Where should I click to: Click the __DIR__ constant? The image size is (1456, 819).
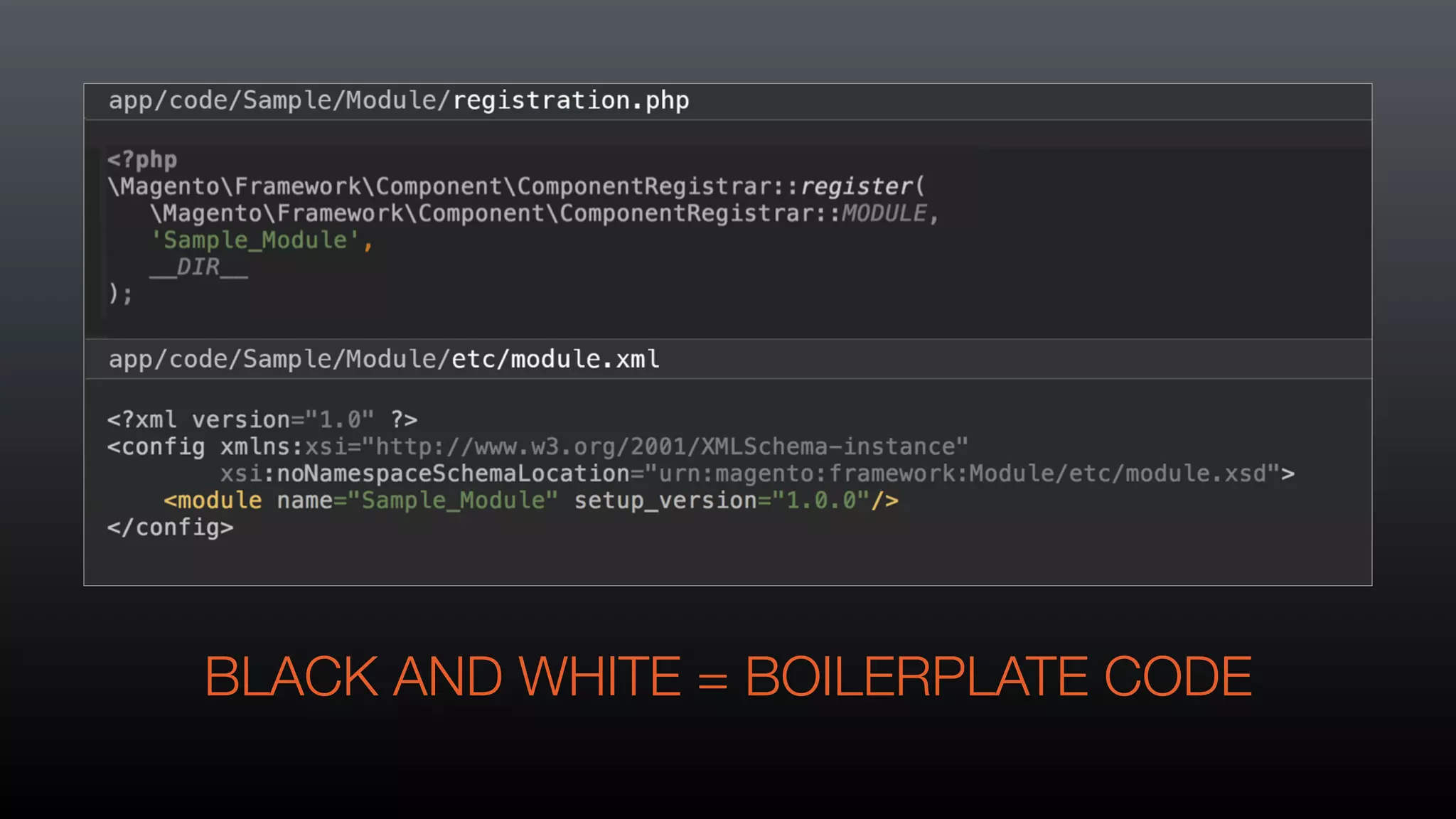[198, 267]
